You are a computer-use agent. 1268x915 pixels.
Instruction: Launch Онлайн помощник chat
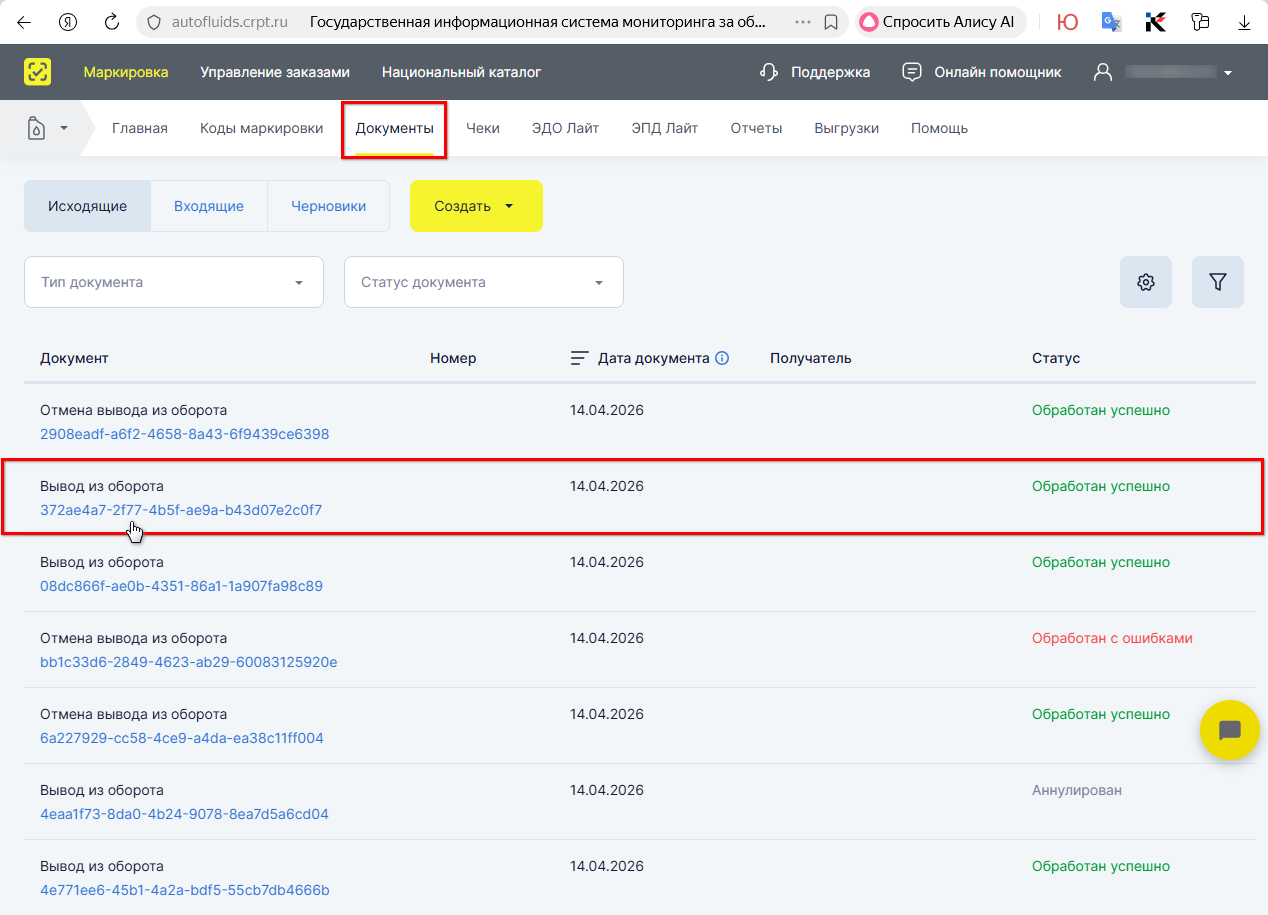(982, 72)
